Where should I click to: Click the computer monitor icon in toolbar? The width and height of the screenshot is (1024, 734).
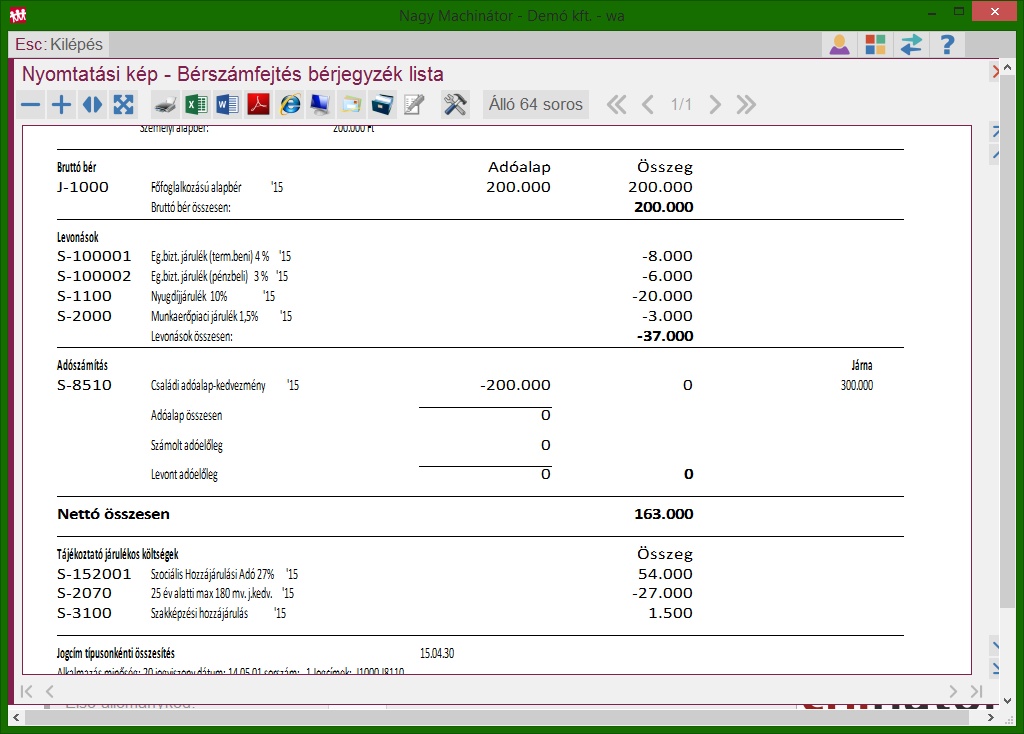320,105
